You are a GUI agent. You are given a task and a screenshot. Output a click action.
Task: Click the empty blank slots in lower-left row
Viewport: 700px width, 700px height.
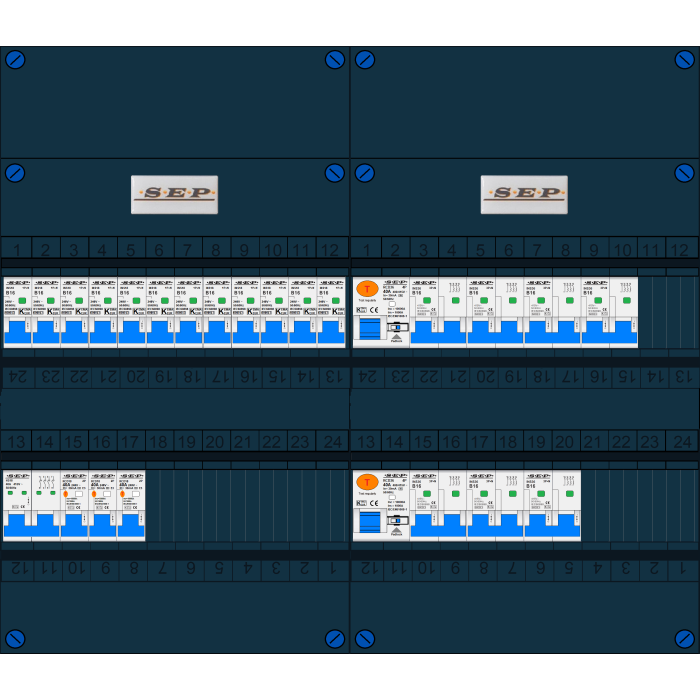tap(245, 505)
